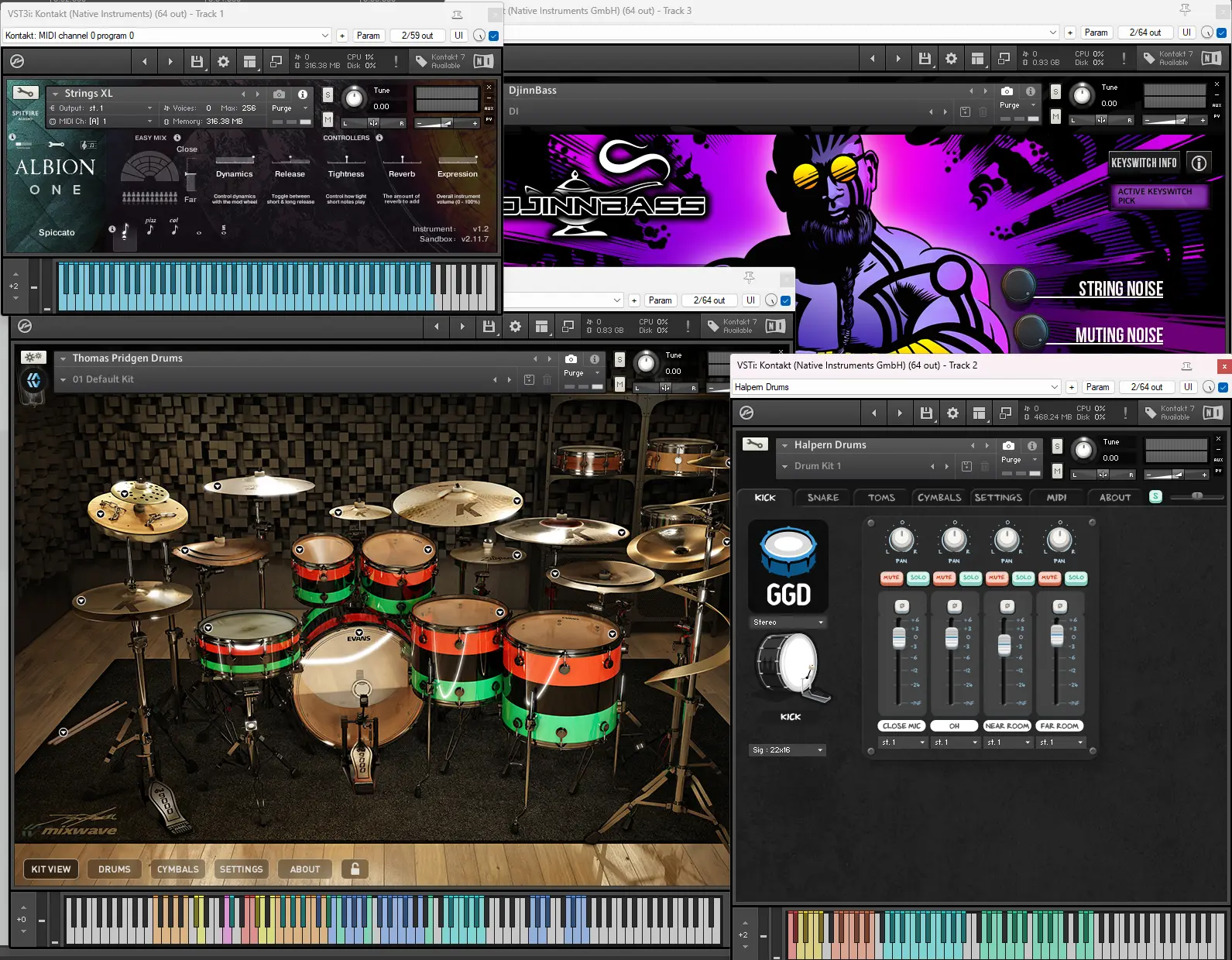Click the save disk icon in Track 1 Kontakt

point(197,61)
